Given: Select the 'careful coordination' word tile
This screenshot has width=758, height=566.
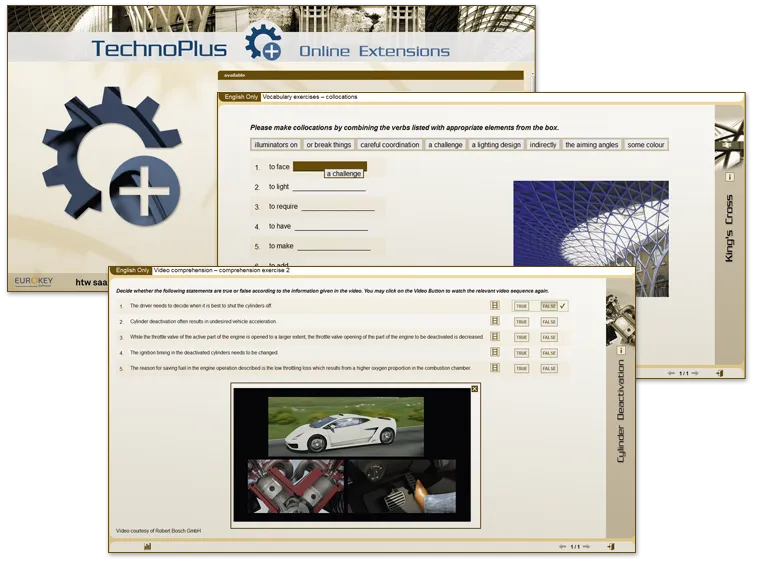Looking at the screenshot, I should [390, 145].
